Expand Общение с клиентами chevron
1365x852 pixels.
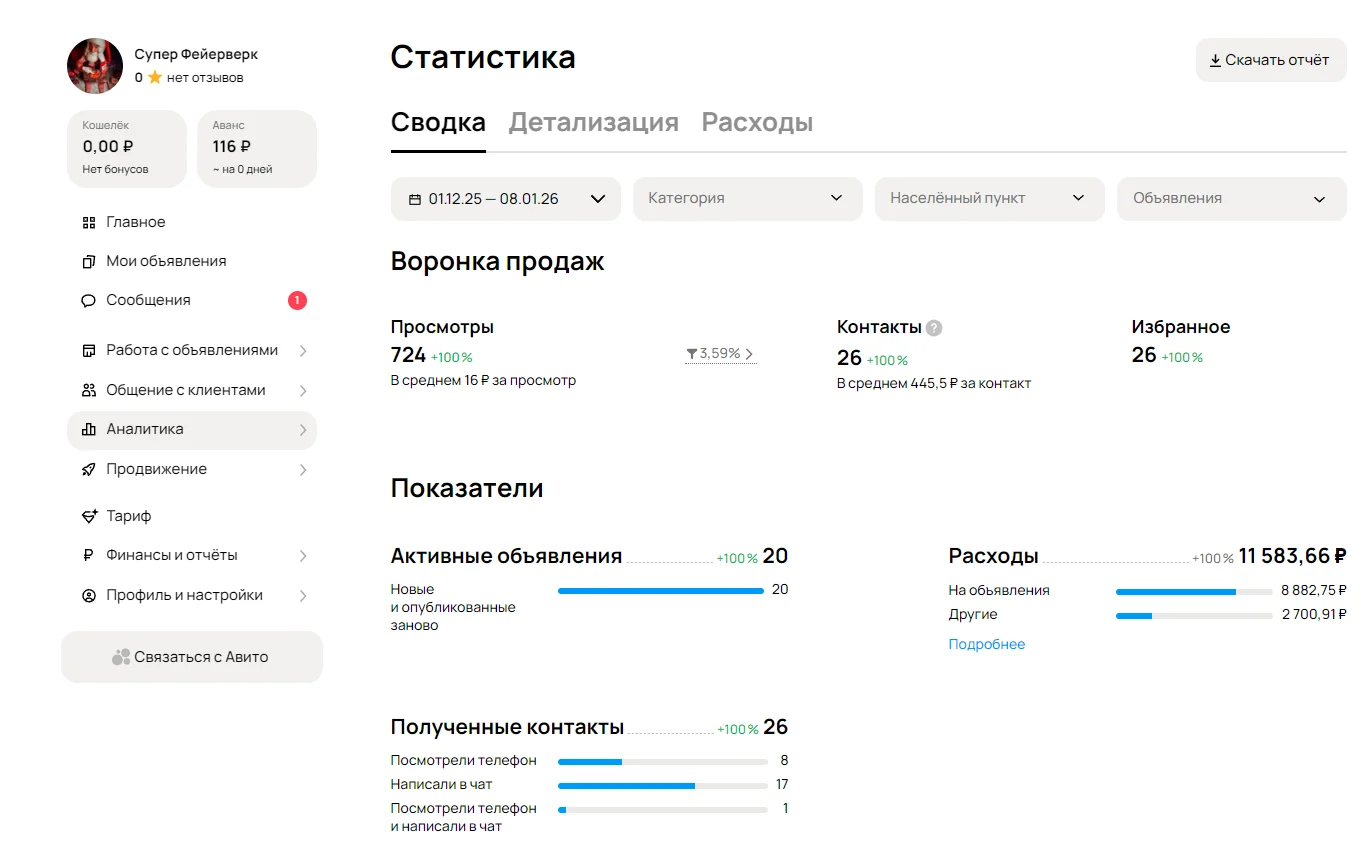[303, 391]
